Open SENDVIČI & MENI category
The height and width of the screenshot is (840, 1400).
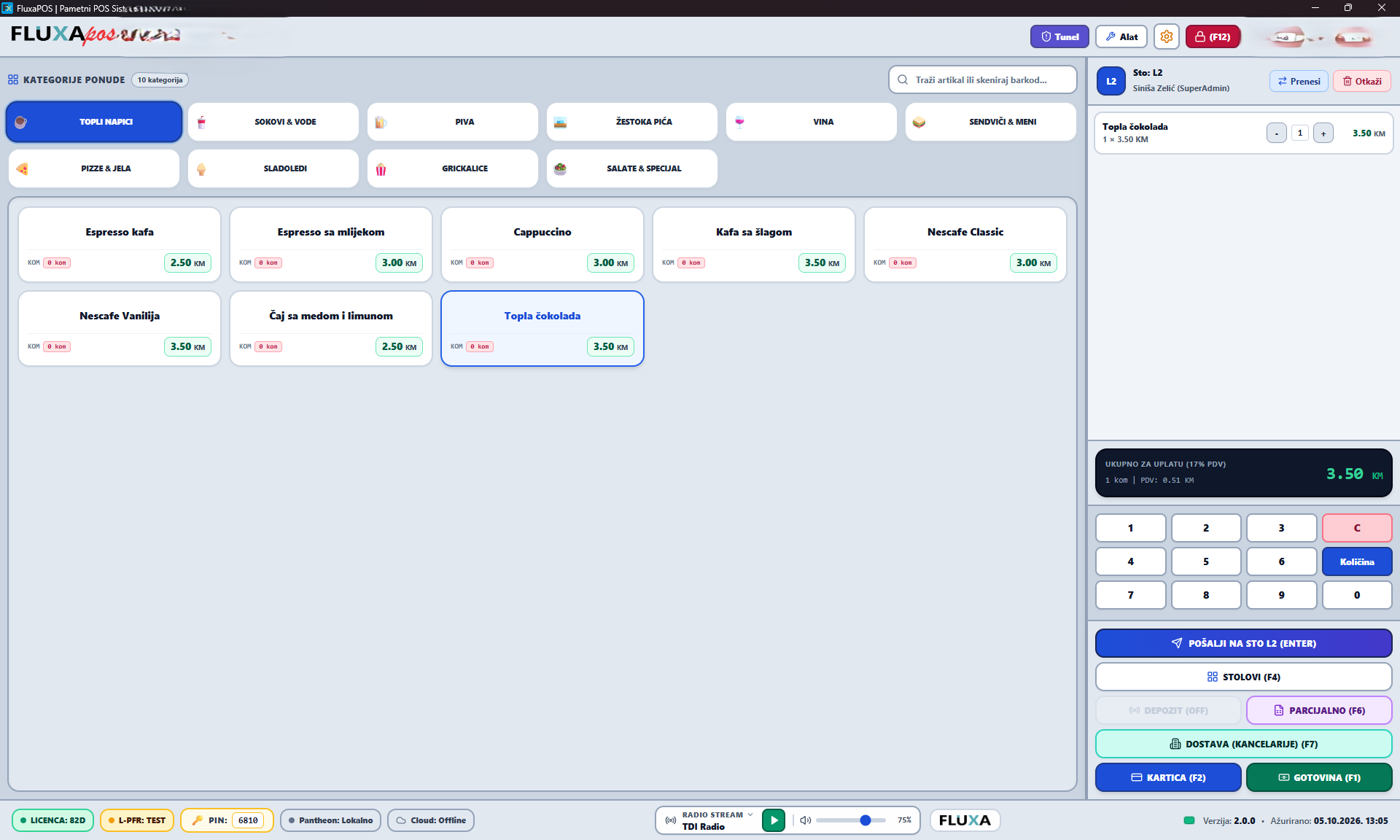991,122
